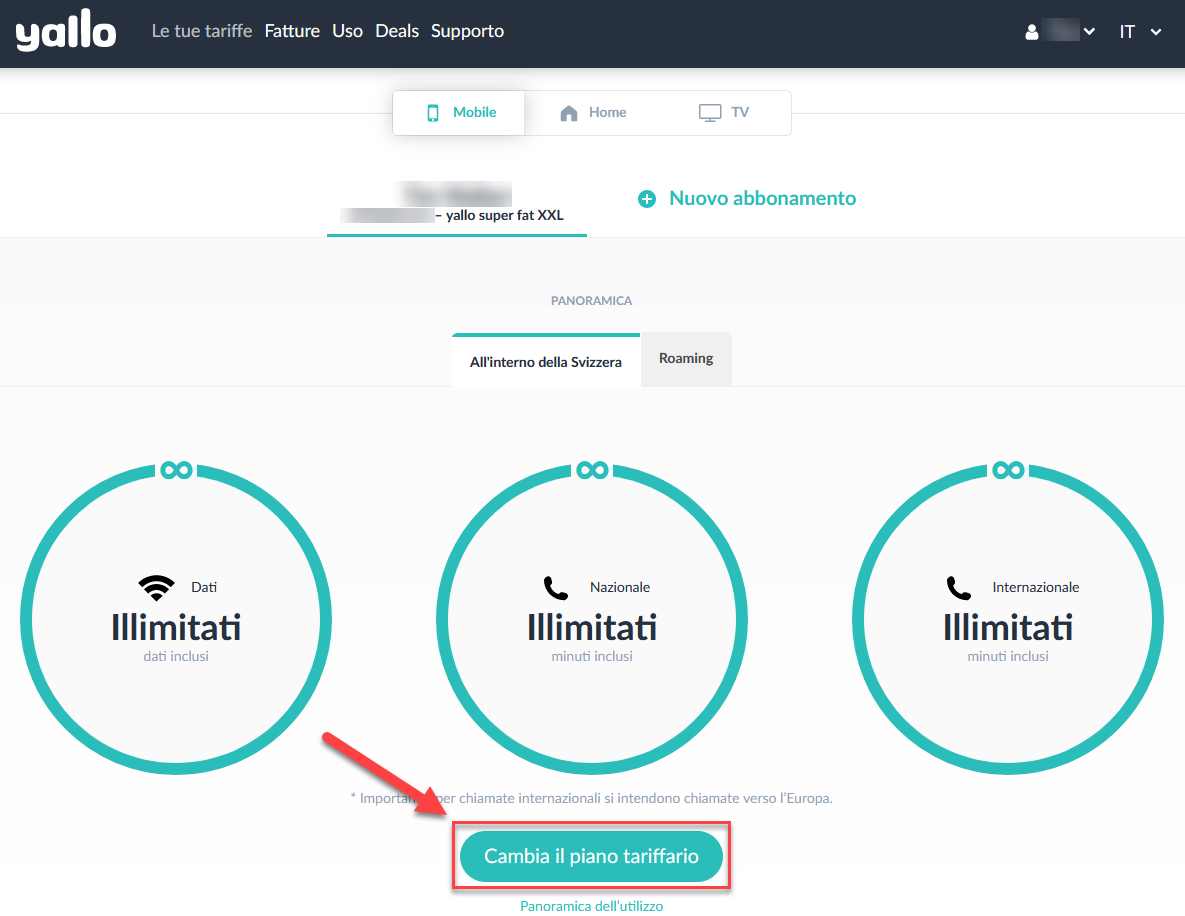This screenshot has width=1185, height=916.
Task: Open the Fatture menu item
Action: [x=292, y=31]
